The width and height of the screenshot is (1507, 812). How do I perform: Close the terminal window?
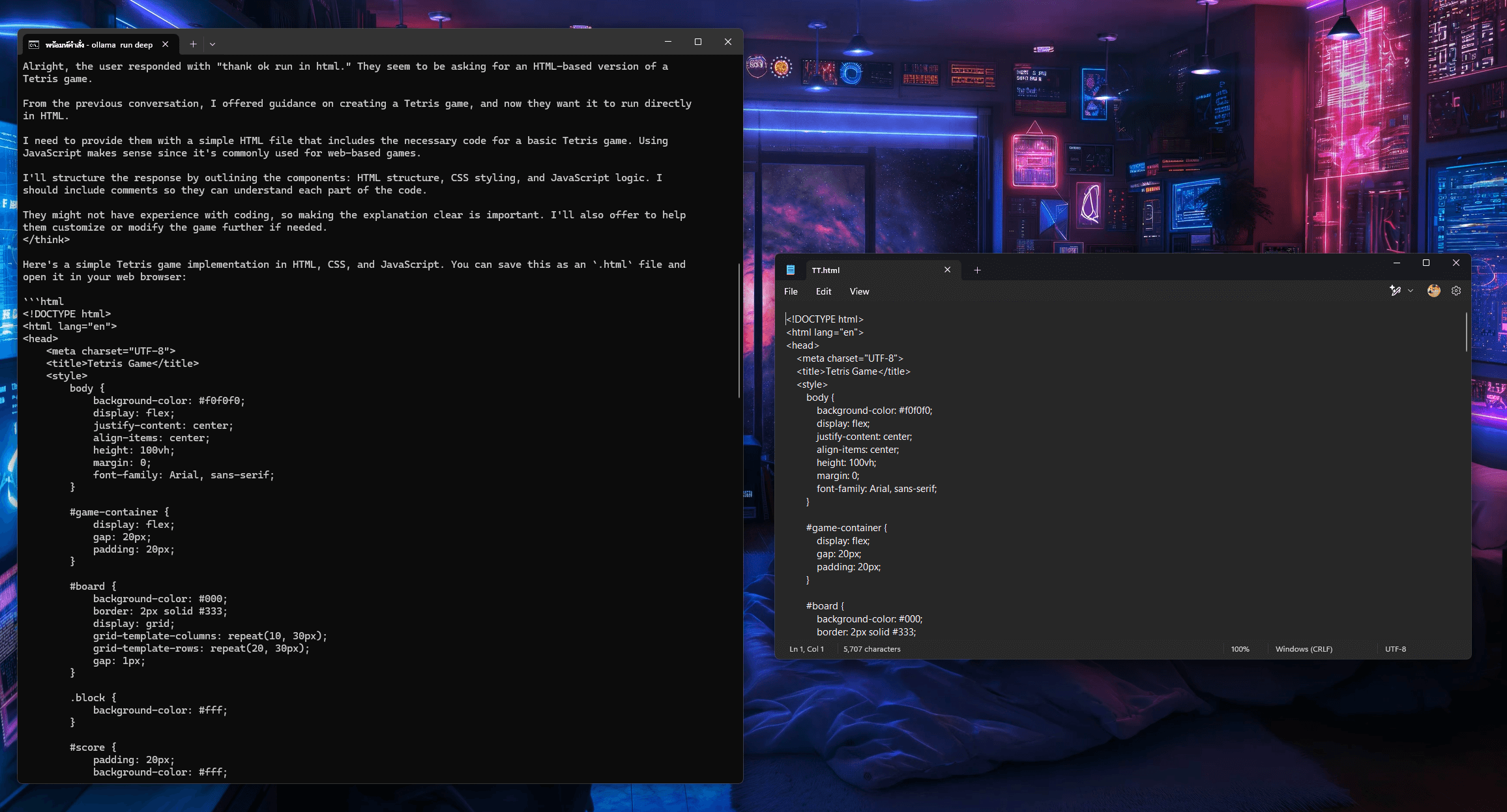click(x=728, y=42)
